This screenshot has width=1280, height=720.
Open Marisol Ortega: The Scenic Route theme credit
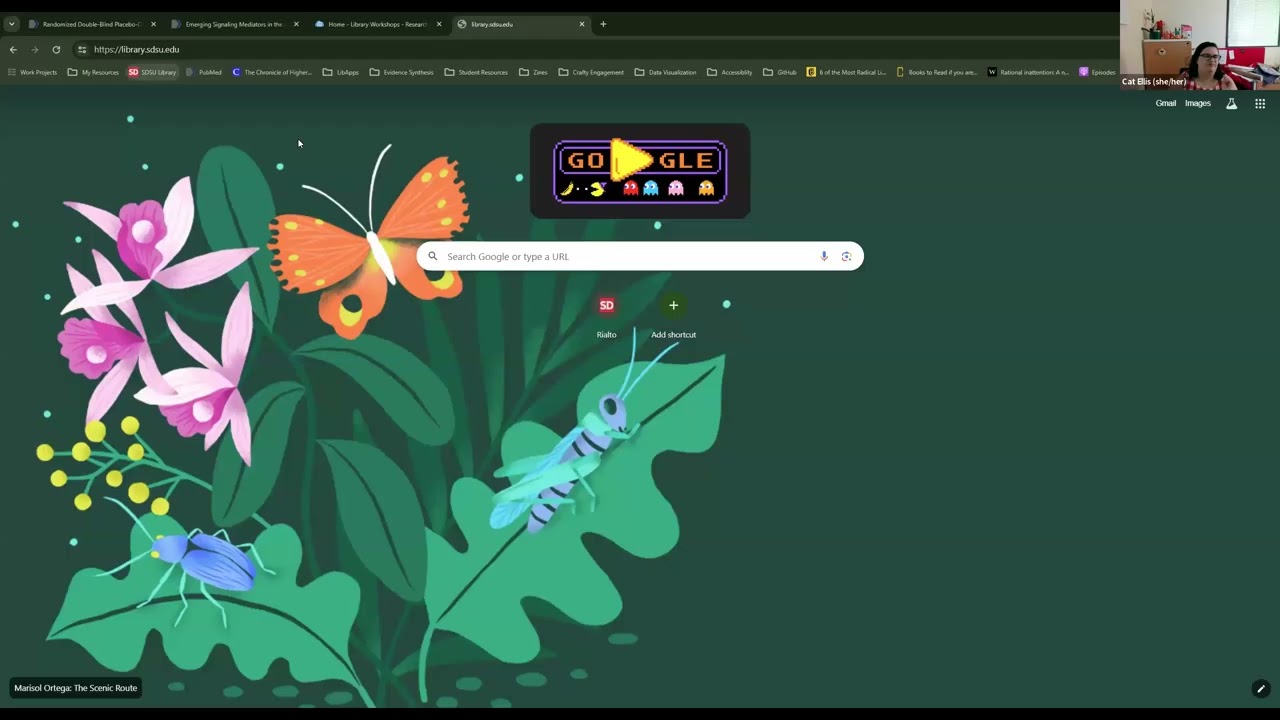(x=76, y=688)
